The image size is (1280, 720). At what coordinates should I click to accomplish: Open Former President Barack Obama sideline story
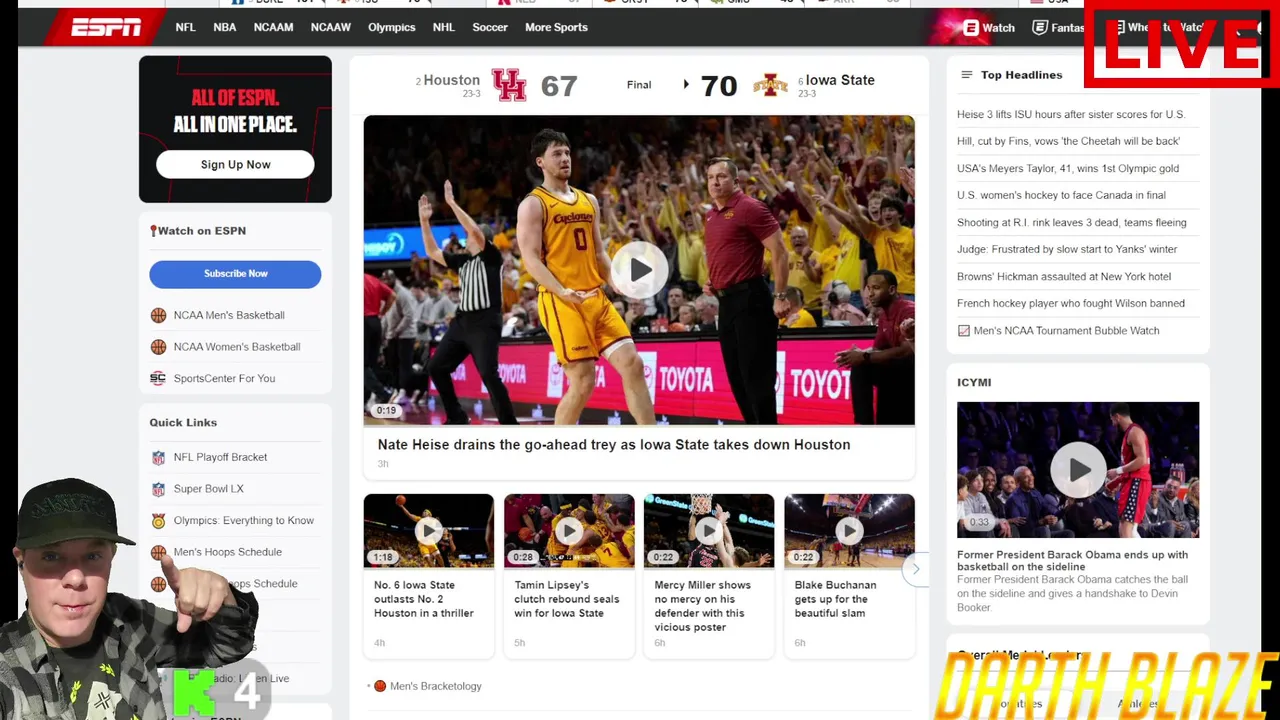tap(1072, 561)
